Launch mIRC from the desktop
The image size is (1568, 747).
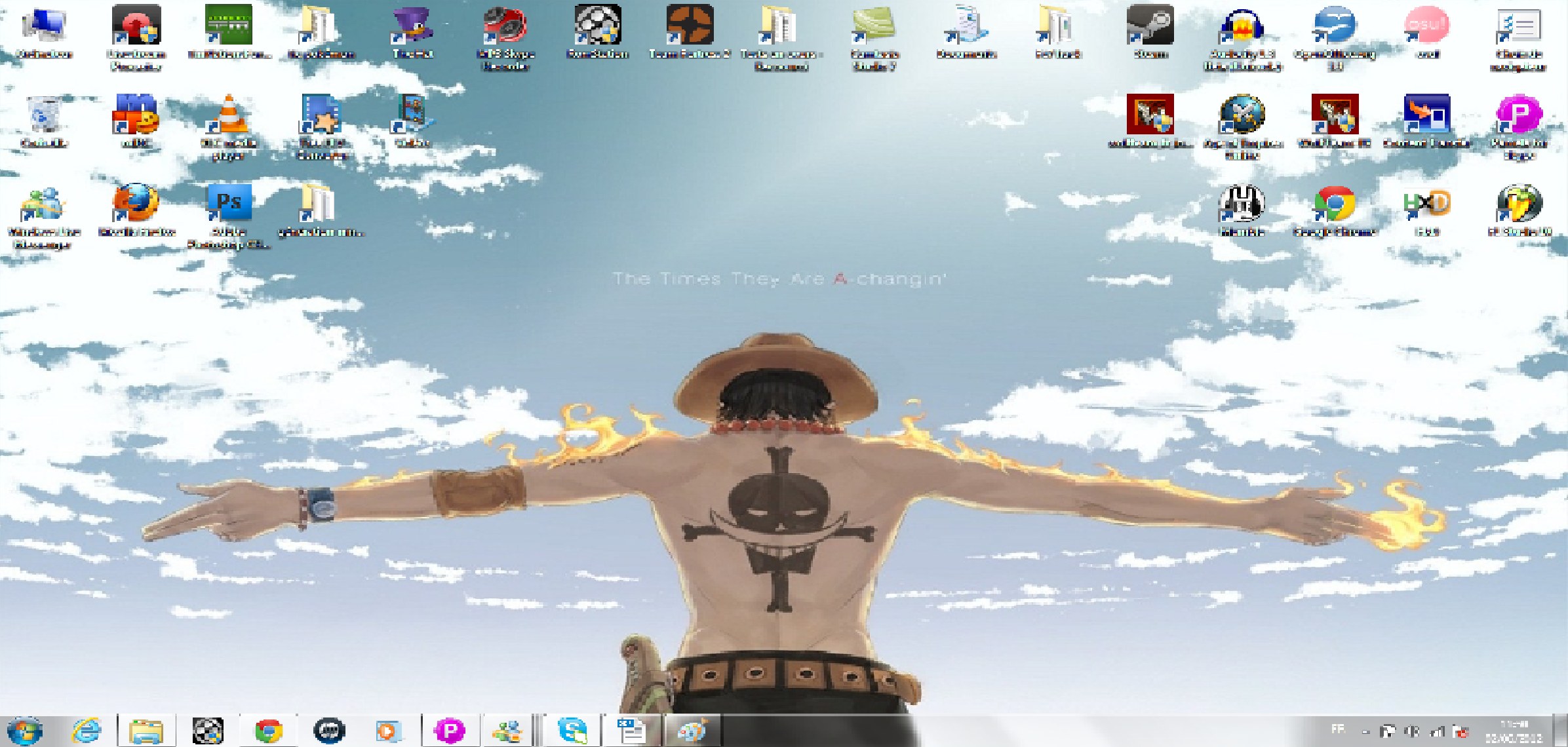tap(136, 121)
